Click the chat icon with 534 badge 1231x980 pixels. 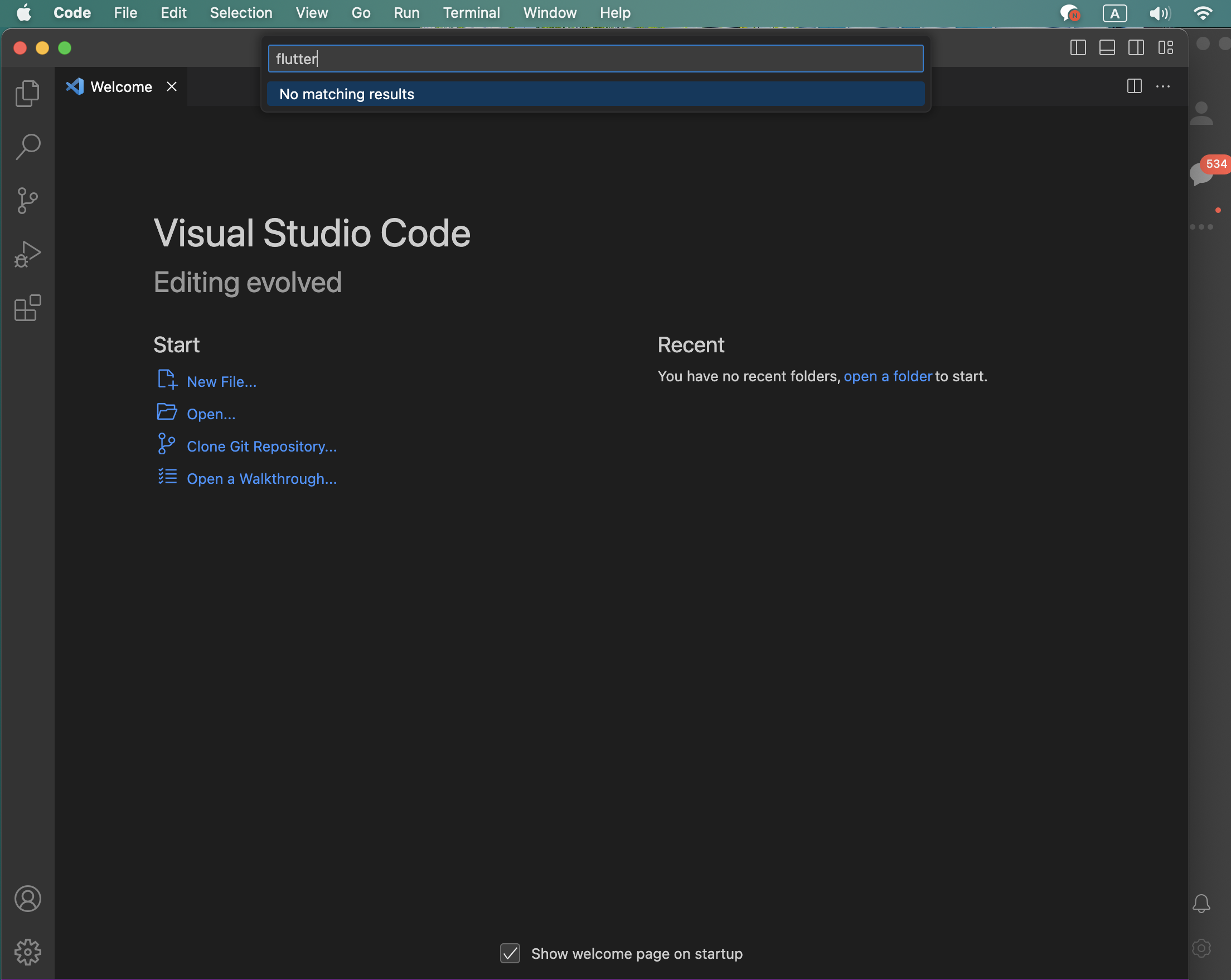[x=1203, y=173]
